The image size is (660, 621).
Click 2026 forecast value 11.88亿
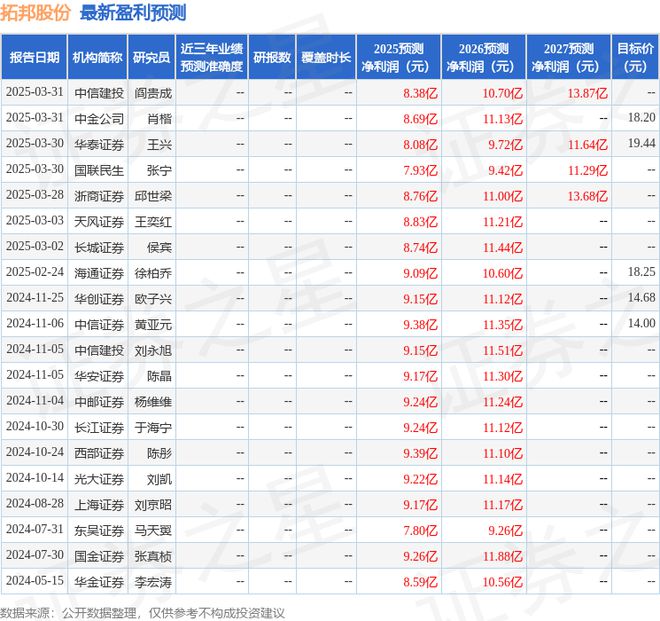(x=503, y=556)
